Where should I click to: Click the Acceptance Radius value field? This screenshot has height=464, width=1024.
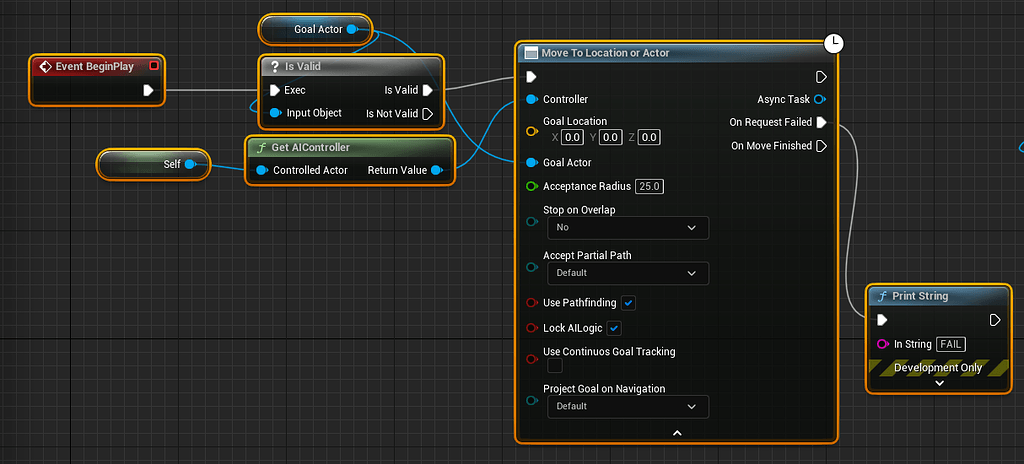pos(650,186)
